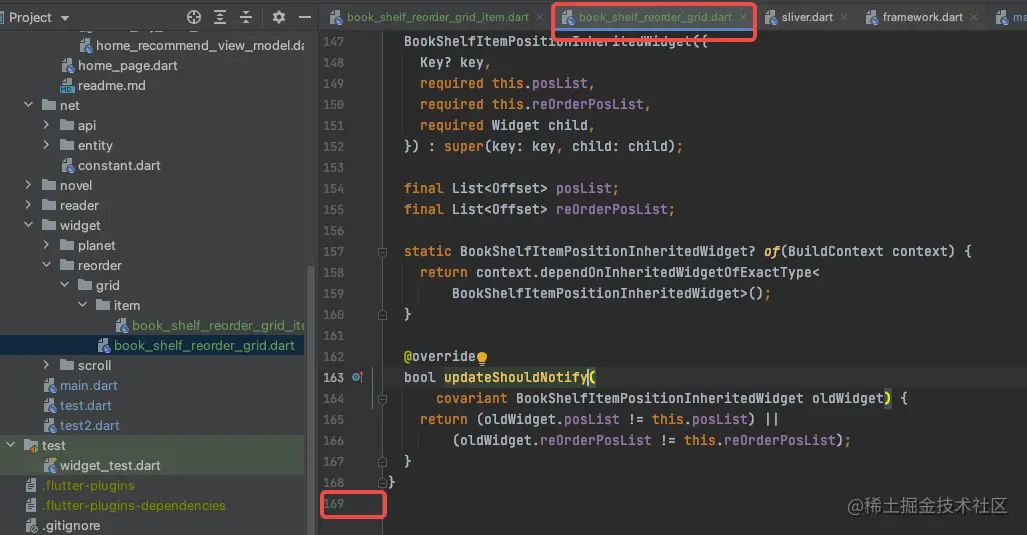The width and height of the screenshot is (1027, 535).
Task: Collapse the widget folder
Action: (28, 225)
